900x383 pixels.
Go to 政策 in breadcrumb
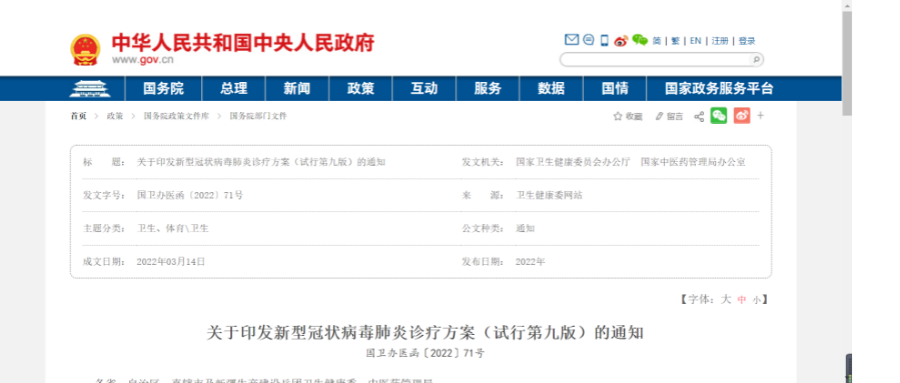[x=115, y=116]
